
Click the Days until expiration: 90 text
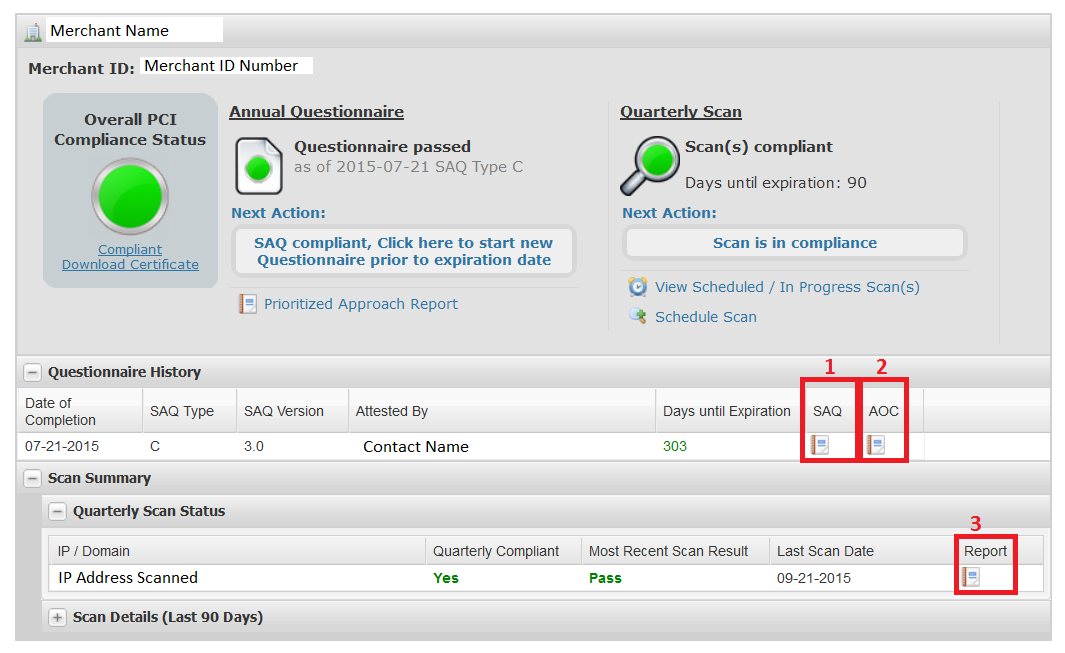pyautogui.click(x=776, y=183)
